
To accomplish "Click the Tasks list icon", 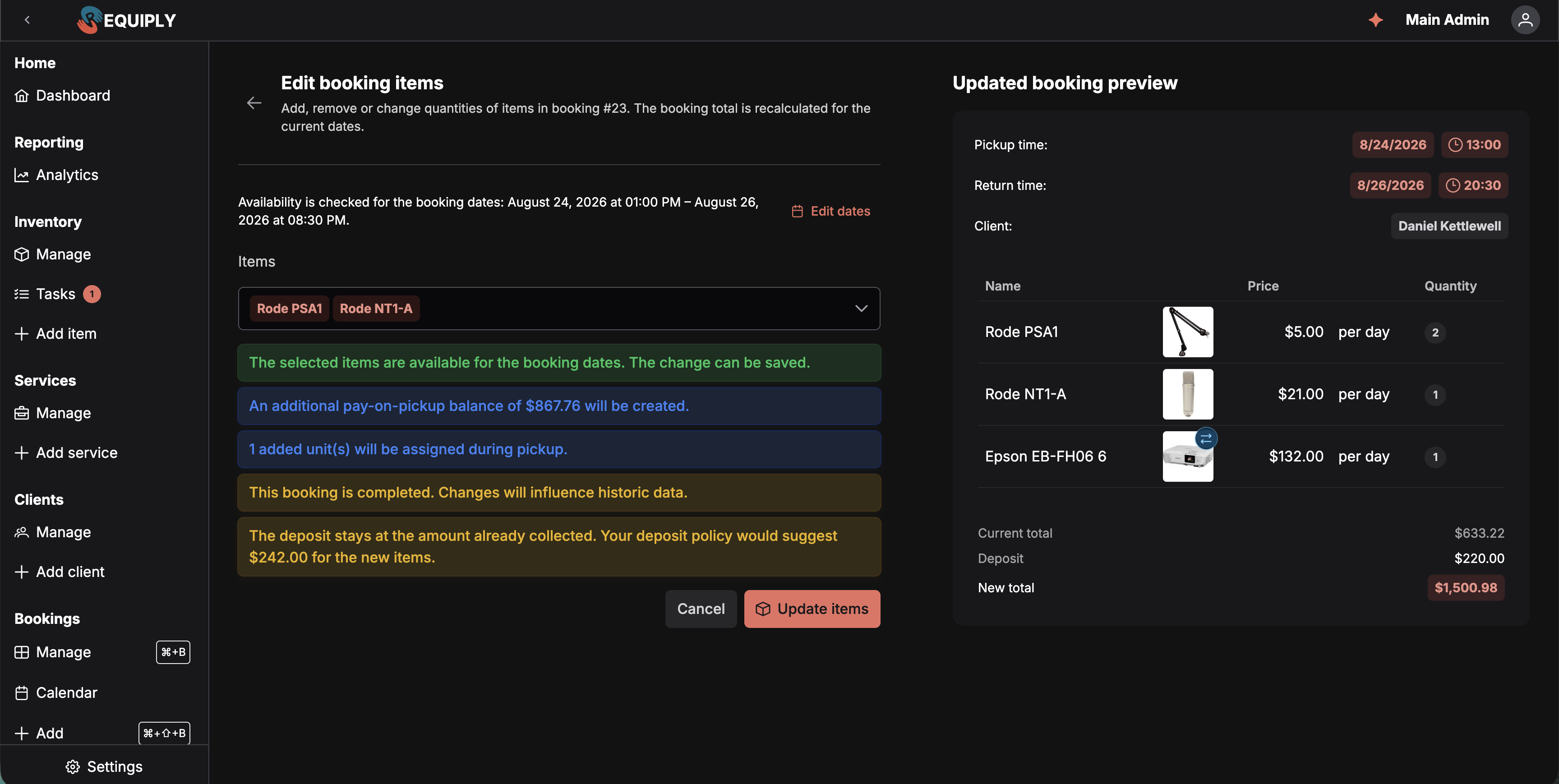I will click(x=22, y=294).
